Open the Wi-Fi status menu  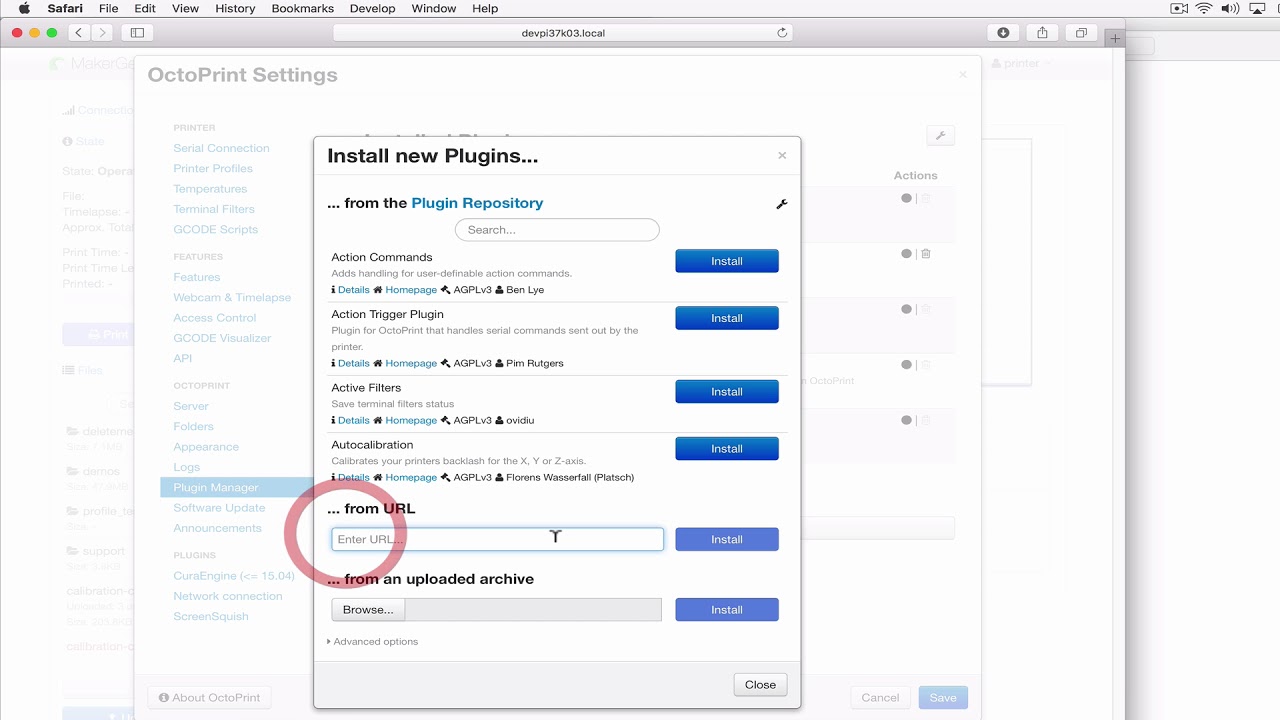point(1204,8)
